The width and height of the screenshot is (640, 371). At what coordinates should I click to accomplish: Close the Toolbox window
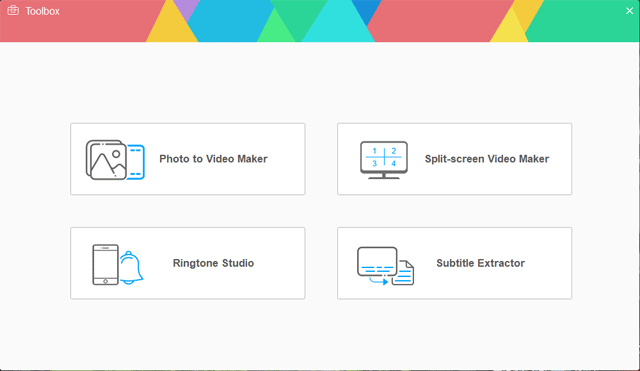pos(629,11)
